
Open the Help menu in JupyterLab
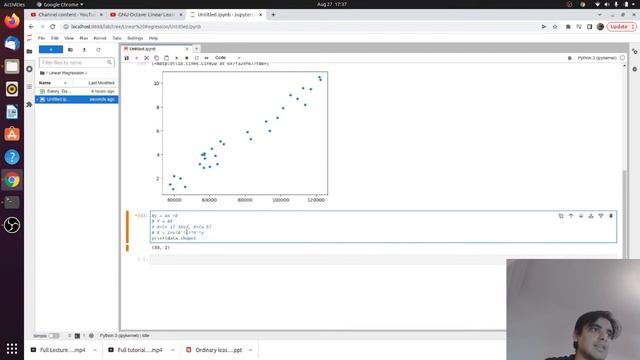tap(153, 38)
